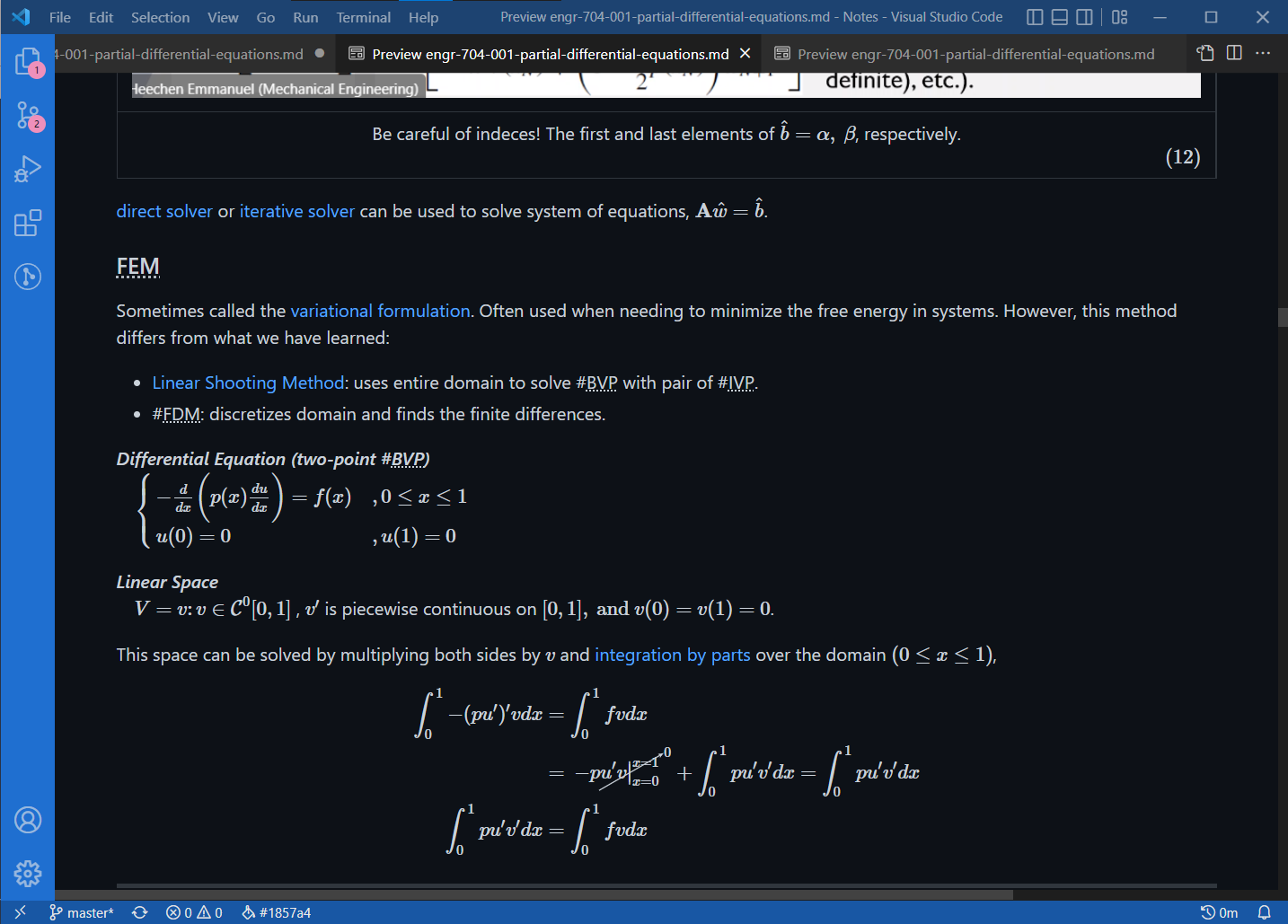Click Show Source icon in editor toolbar

click(x=1205, y=53)
